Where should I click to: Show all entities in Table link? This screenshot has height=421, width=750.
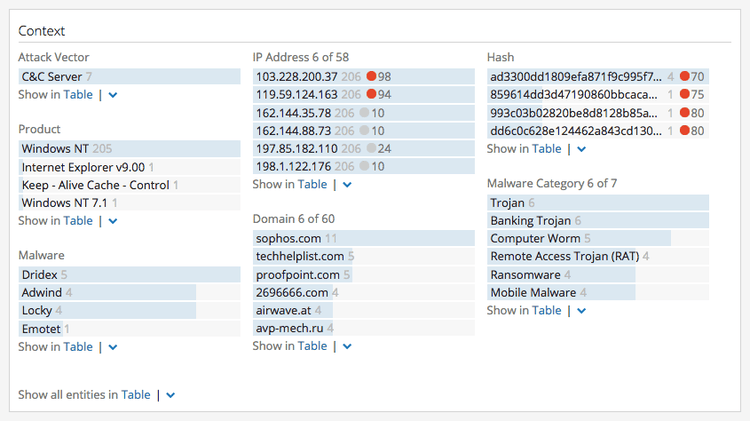pos(136,395)
